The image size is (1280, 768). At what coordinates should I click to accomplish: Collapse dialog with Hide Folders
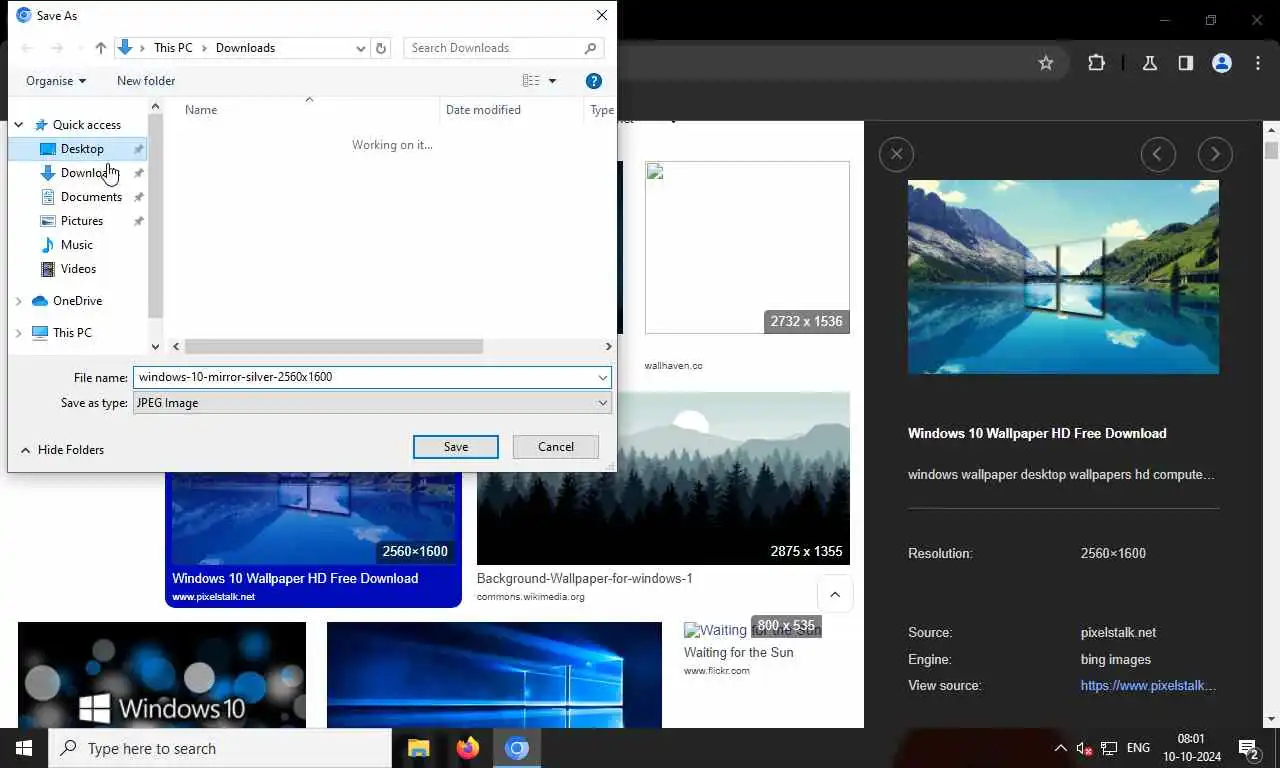(x=62, y=450)
